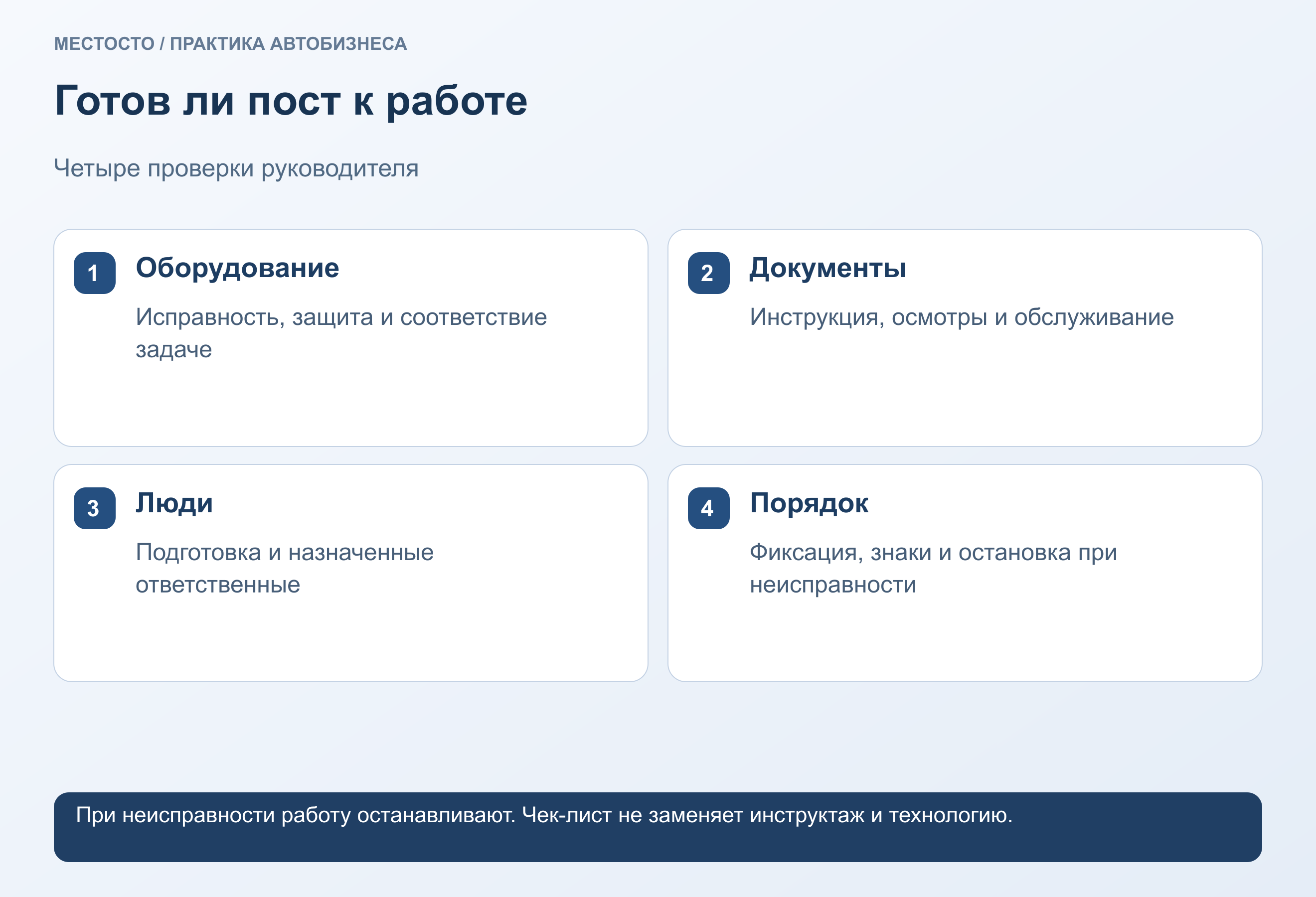Click the dark footer note about неисправности
Viewport: 1316px width, 897px height.
coord(658,827)
